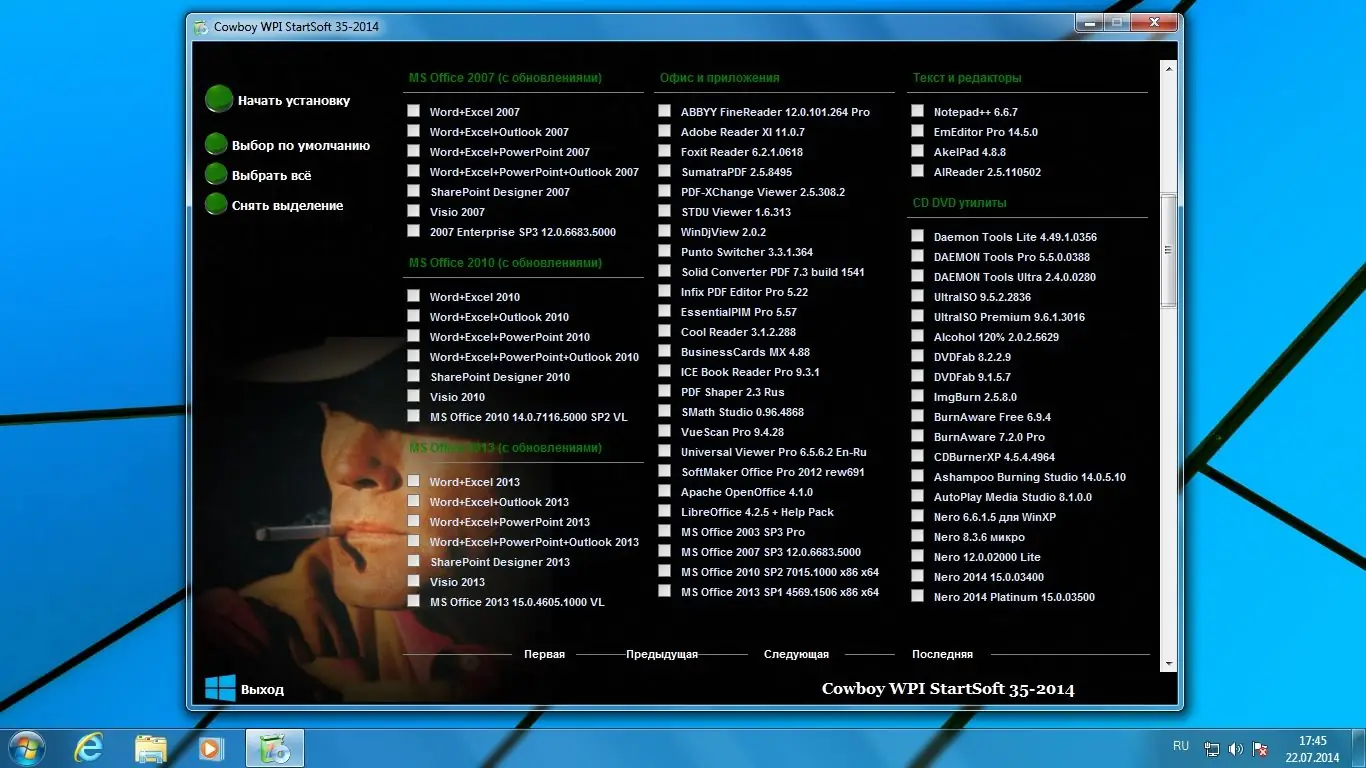This screenshot has height=768, width=1366.
Task: Enable Word+Excel+Outlook 2010 checkbox
Action: 414,316
